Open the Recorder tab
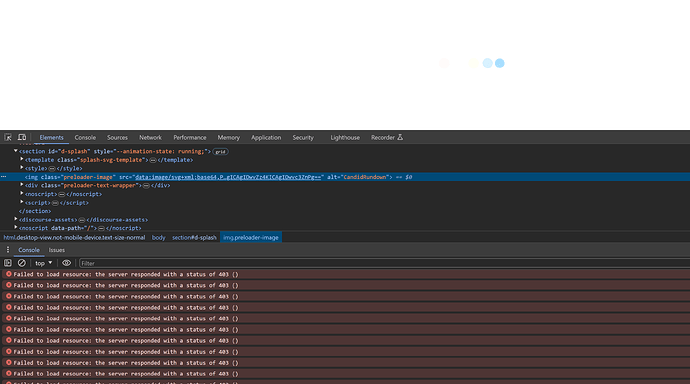This screenshot has width=690, height=384. (x=387, y=137)
